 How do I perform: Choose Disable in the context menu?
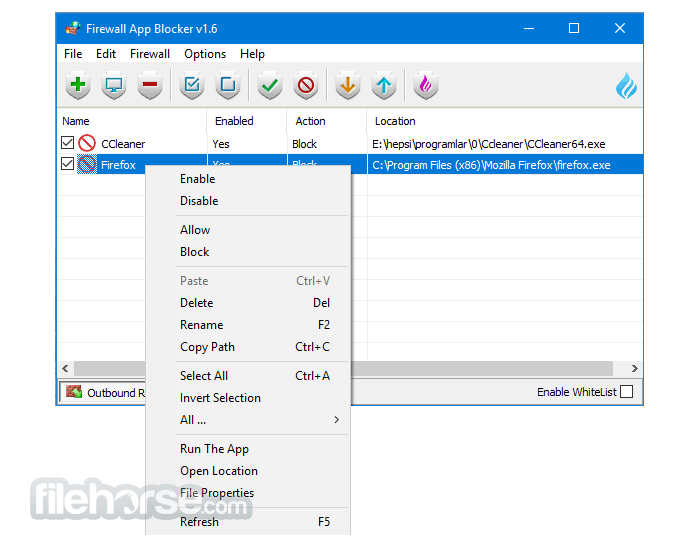[x=248, y=201]
